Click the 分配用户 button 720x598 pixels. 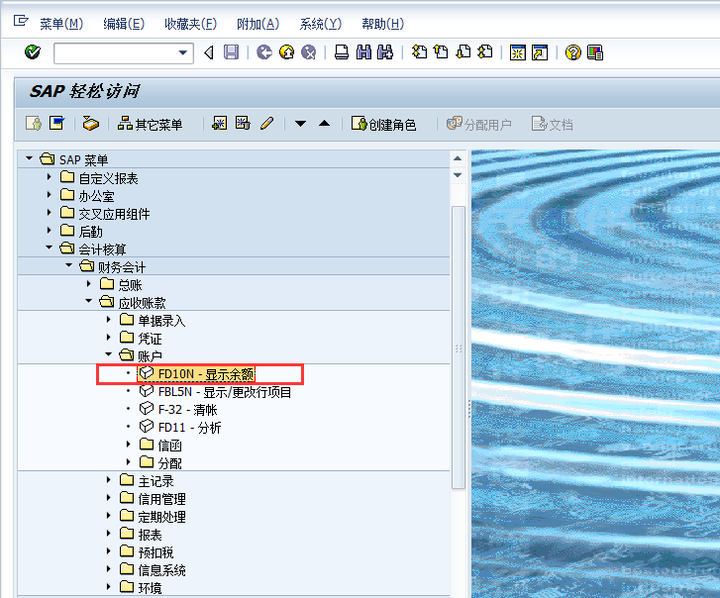coord(479,124)
